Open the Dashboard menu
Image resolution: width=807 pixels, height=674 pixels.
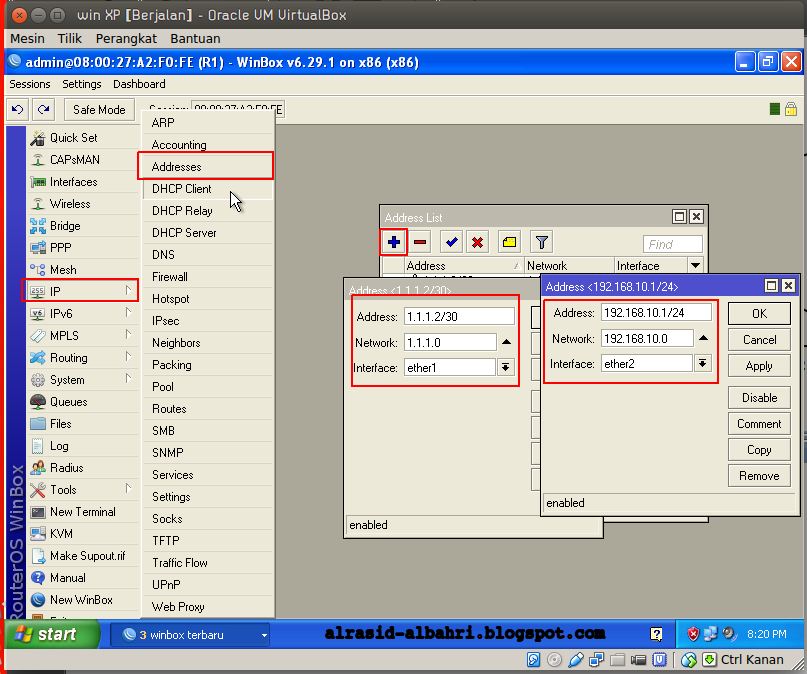point(139,84)
